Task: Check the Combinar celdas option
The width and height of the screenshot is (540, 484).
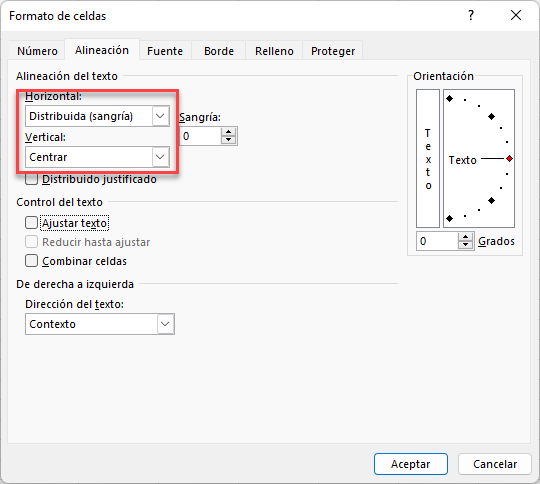Action: [31, 260]
